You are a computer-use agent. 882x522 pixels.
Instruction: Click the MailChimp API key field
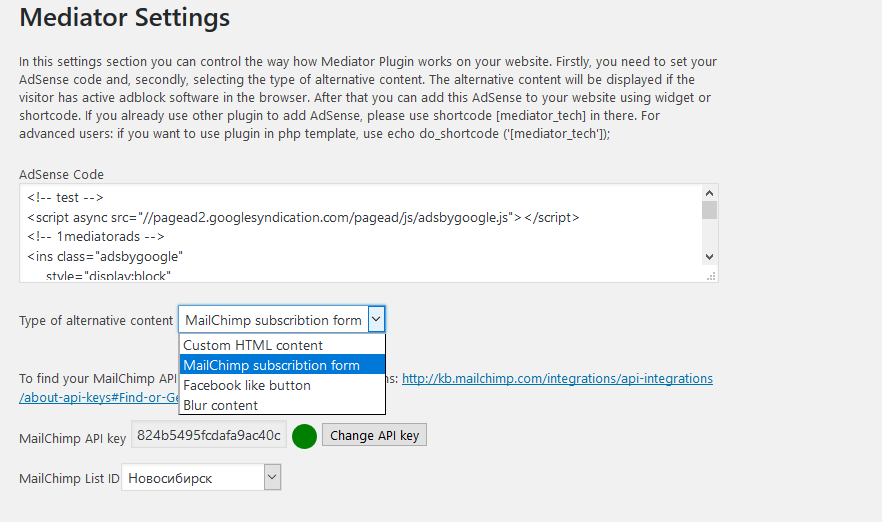pyautogui.click(x=209, y=436)
